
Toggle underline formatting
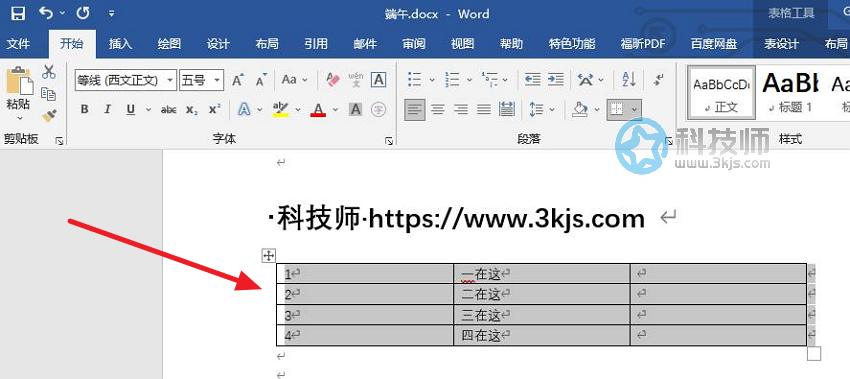(x=131, y=110)
